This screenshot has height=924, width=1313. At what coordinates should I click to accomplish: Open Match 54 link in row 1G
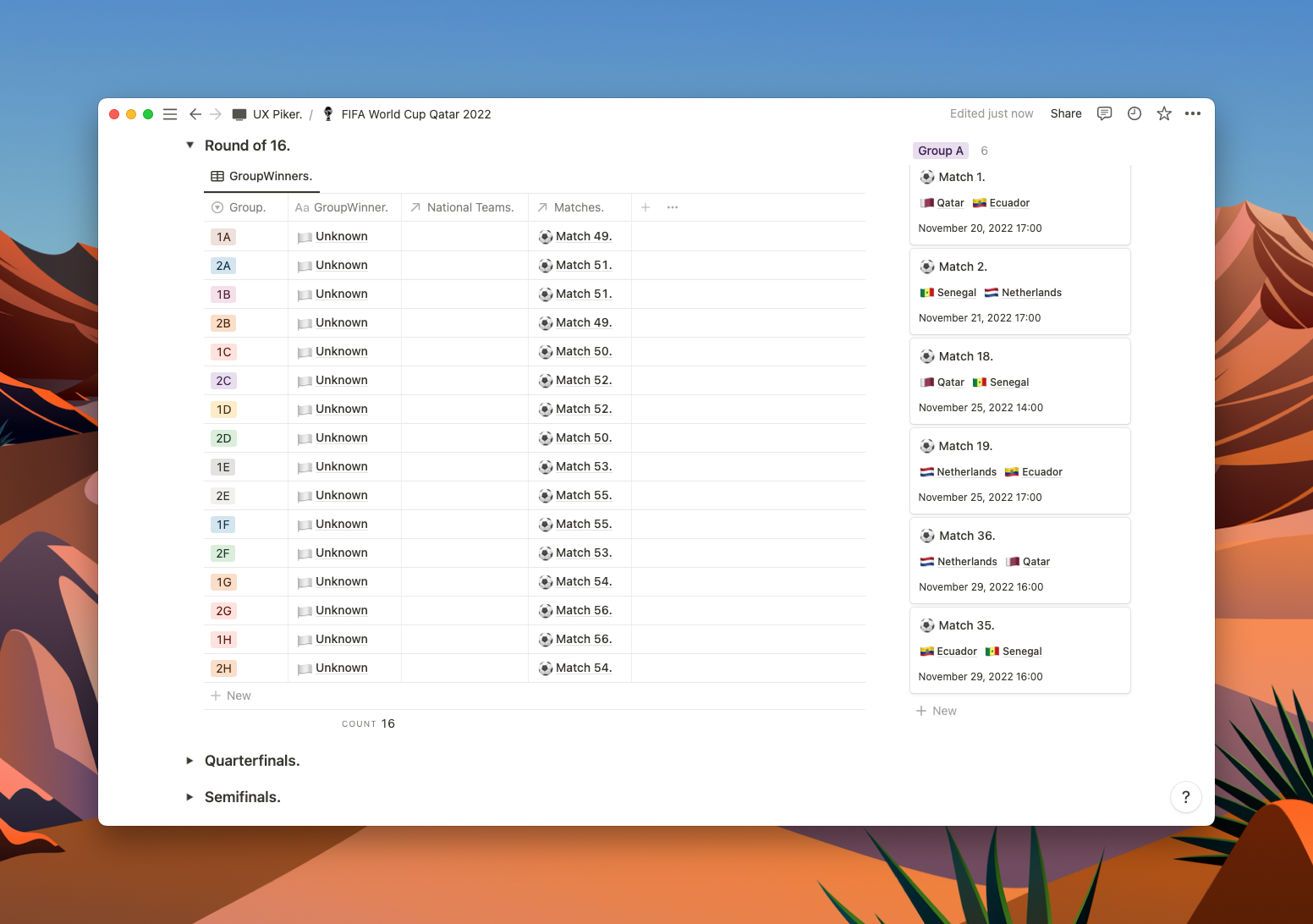tap(584, 581)
